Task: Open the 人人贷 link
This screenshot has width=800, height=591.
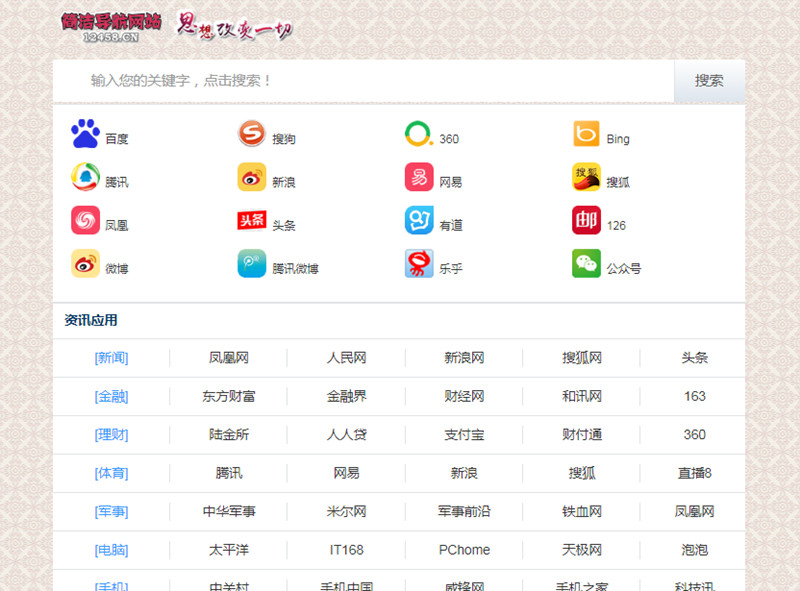Action: coord(346,435)
